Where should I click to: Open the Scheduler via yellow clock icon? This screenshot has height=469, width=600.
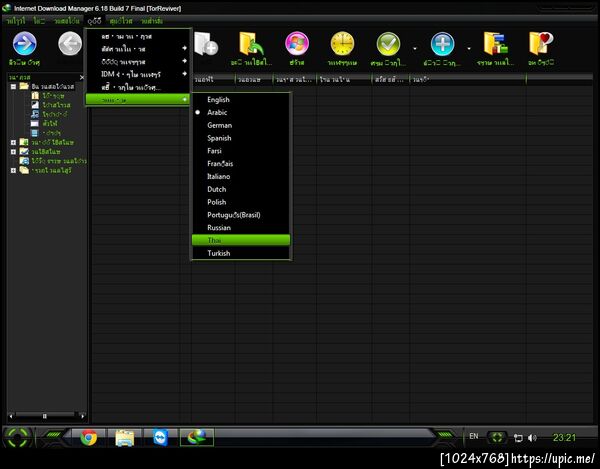pos(342,44)
